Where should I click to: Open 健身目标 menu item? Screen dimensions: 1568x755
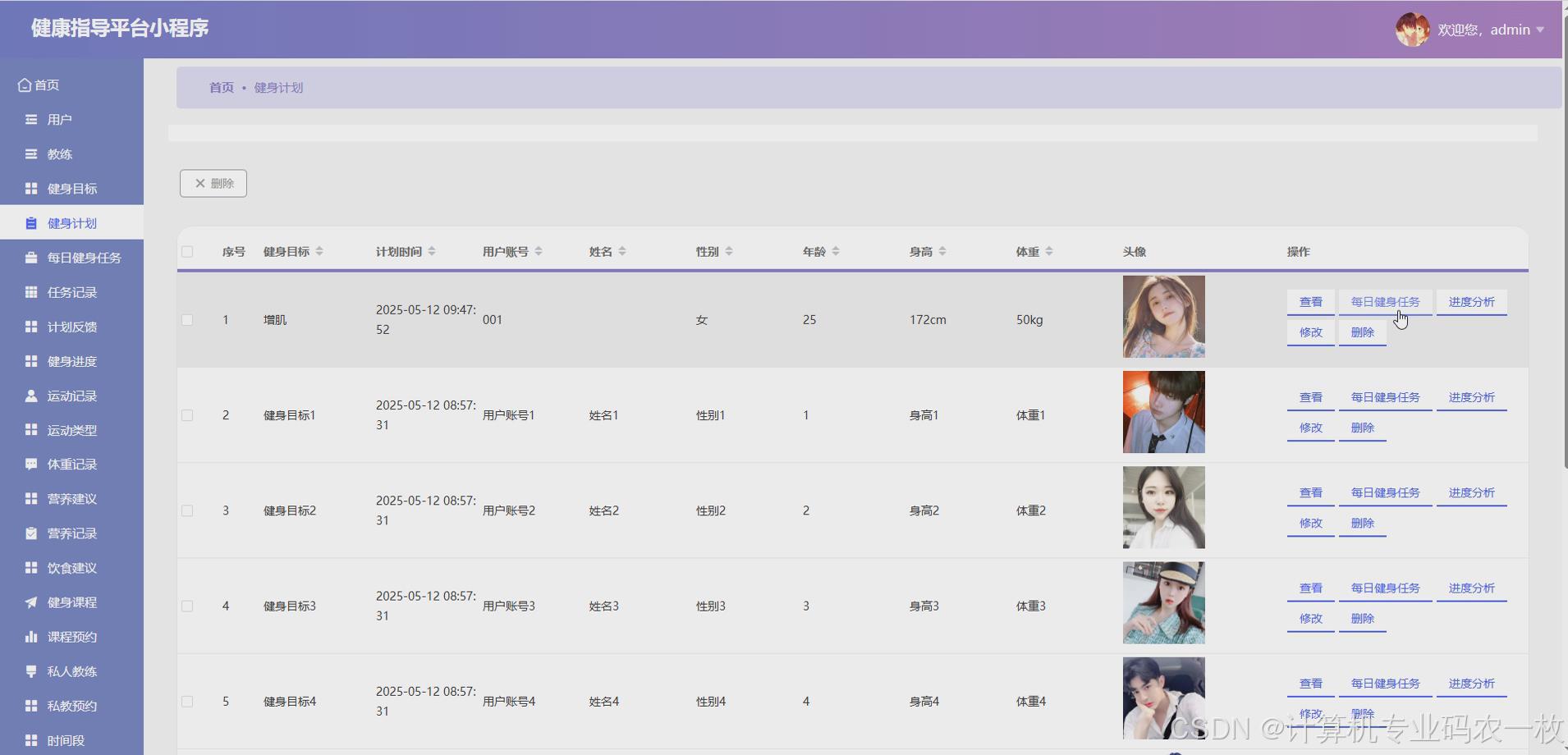(x=71, y=189)
